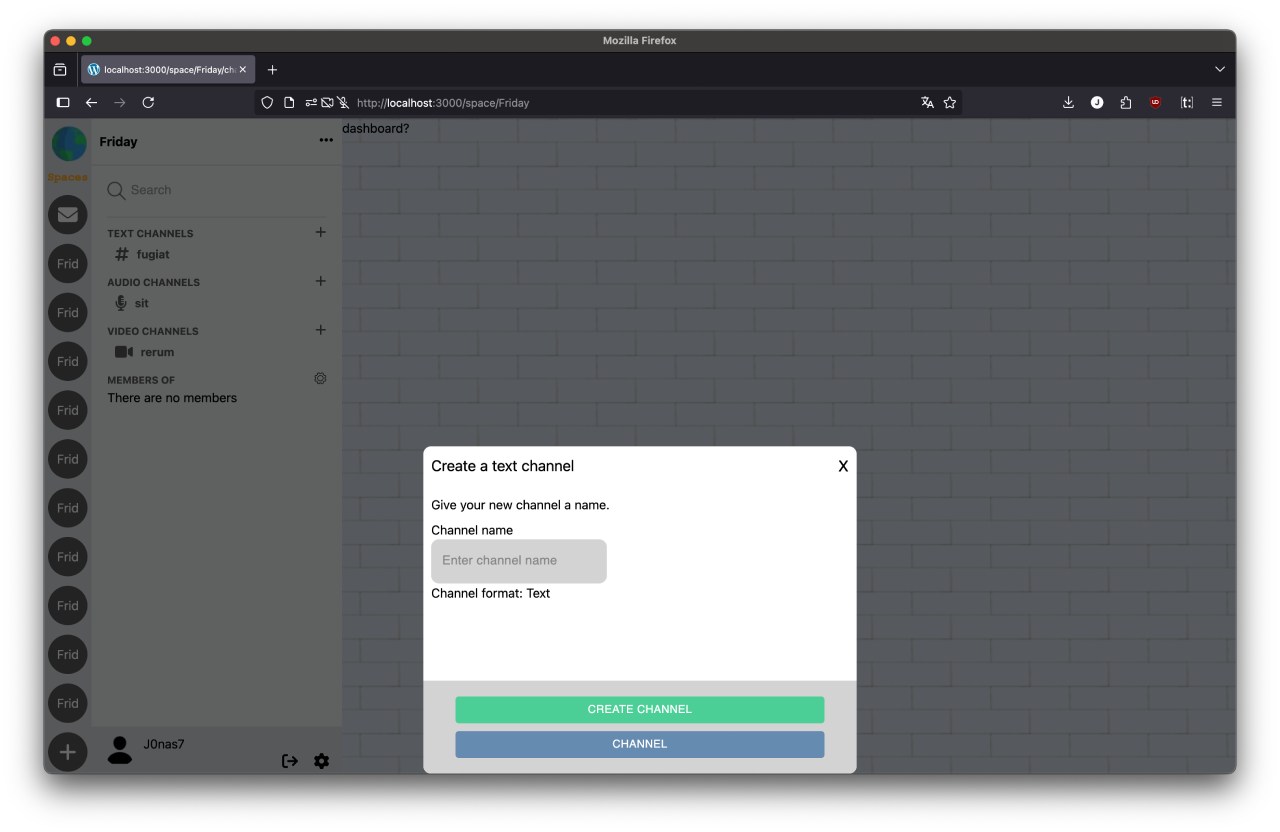Click the add new space plus button
This screenshot has height=832, width=1280.
coord(68,752)
